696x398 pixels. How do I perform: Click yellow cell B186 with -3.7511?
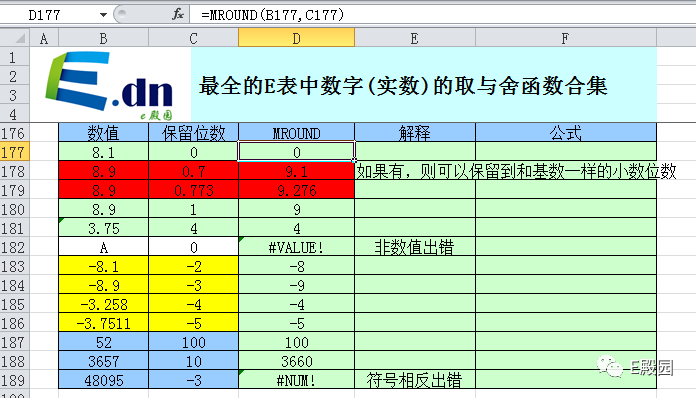click(103, 323)
